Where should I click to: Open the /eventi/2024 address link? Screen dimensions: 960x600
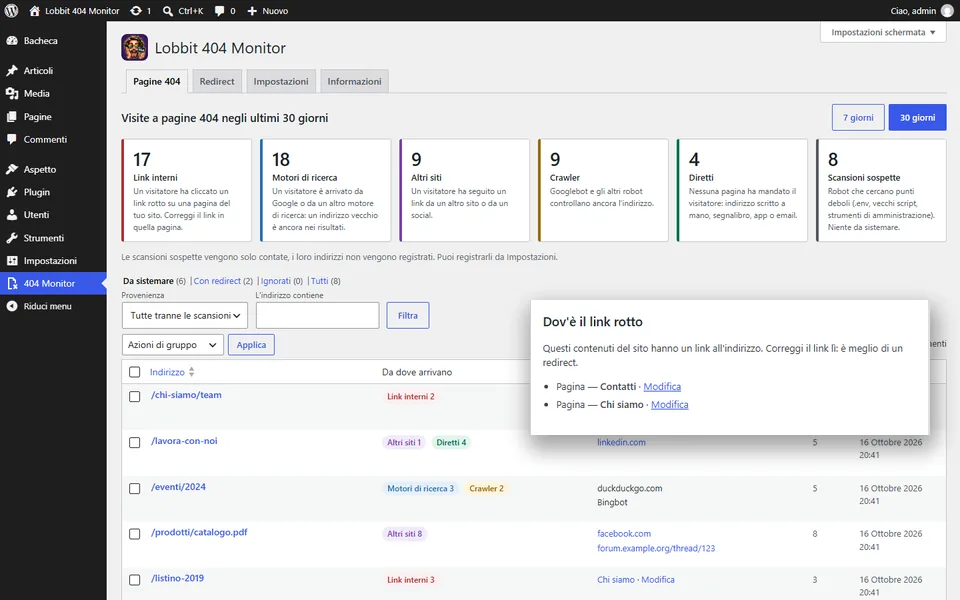click(178, 487)
